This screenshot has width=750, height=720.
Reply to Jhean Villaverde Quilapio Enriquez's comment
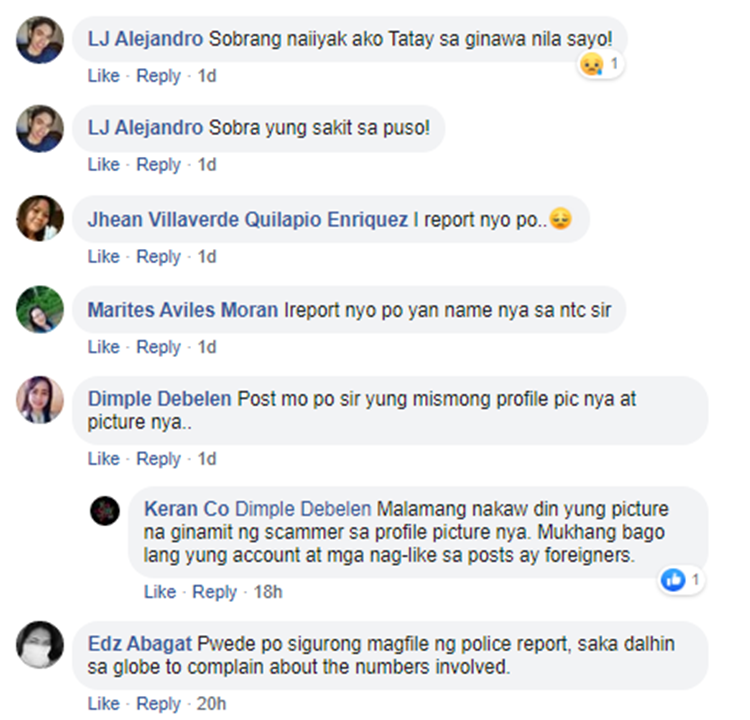pyautogui.click(x=158, y=257)
